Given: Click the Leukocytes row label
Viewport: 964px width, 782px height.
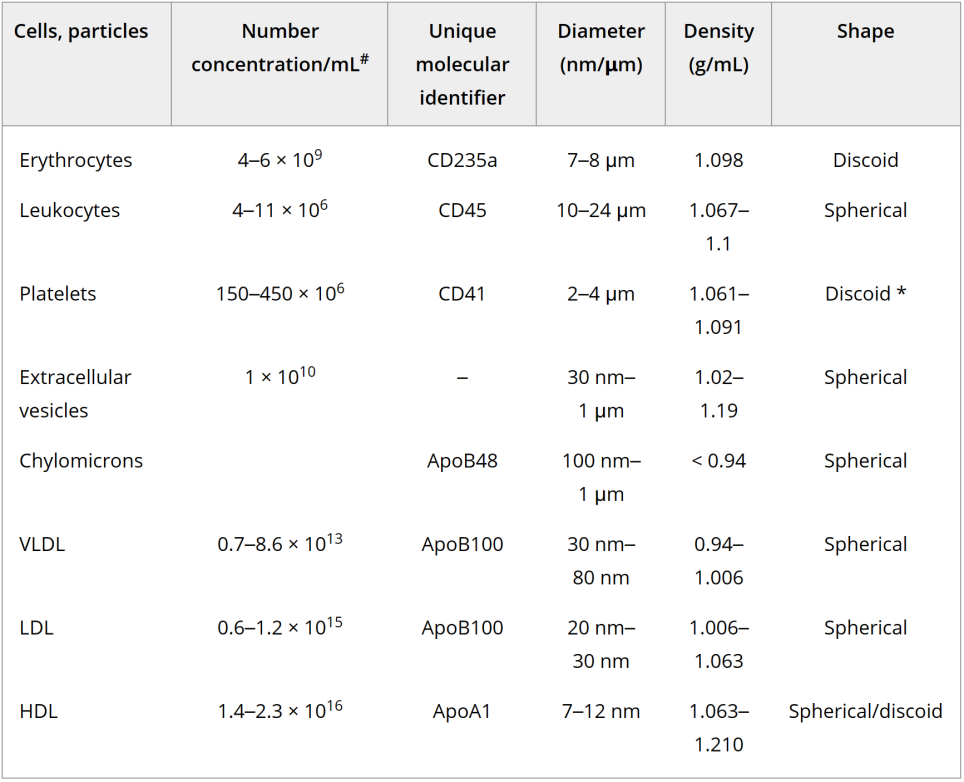Looking at the screenshot, I should click(70, 211).
